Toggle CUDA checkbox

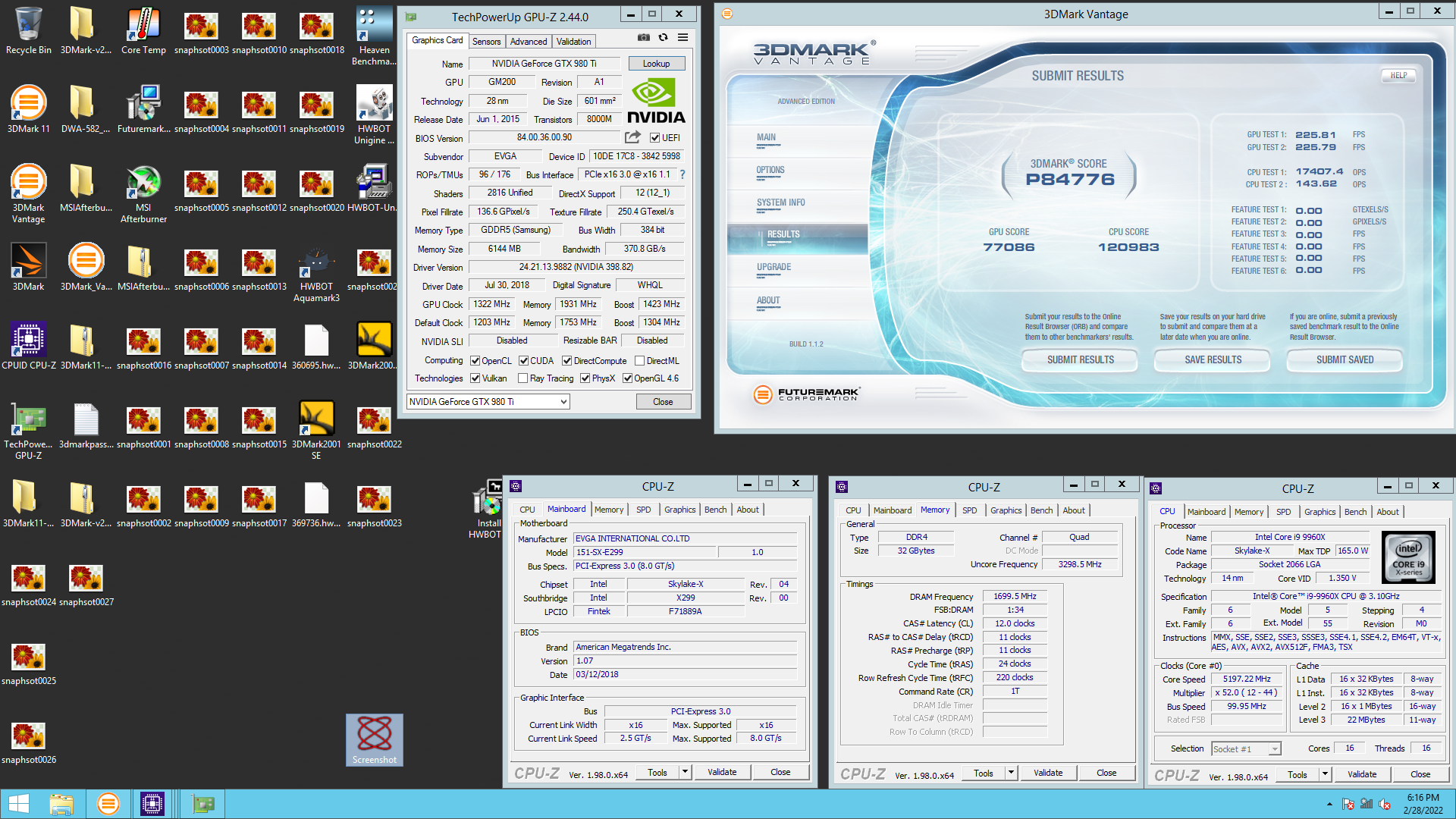point(523,361)
